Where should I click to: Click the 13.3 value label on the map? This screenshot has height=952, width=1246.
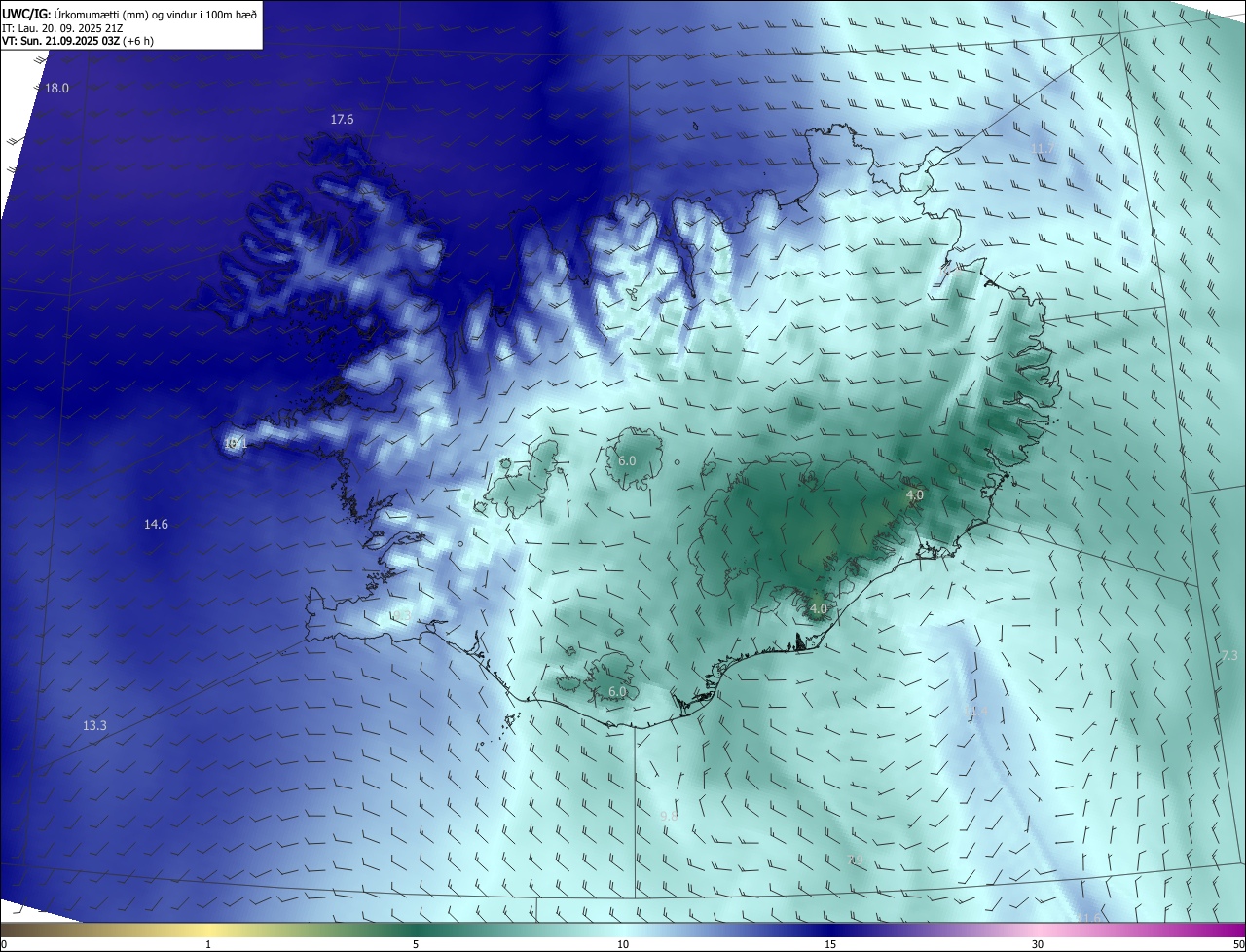(x=94, y=725)
